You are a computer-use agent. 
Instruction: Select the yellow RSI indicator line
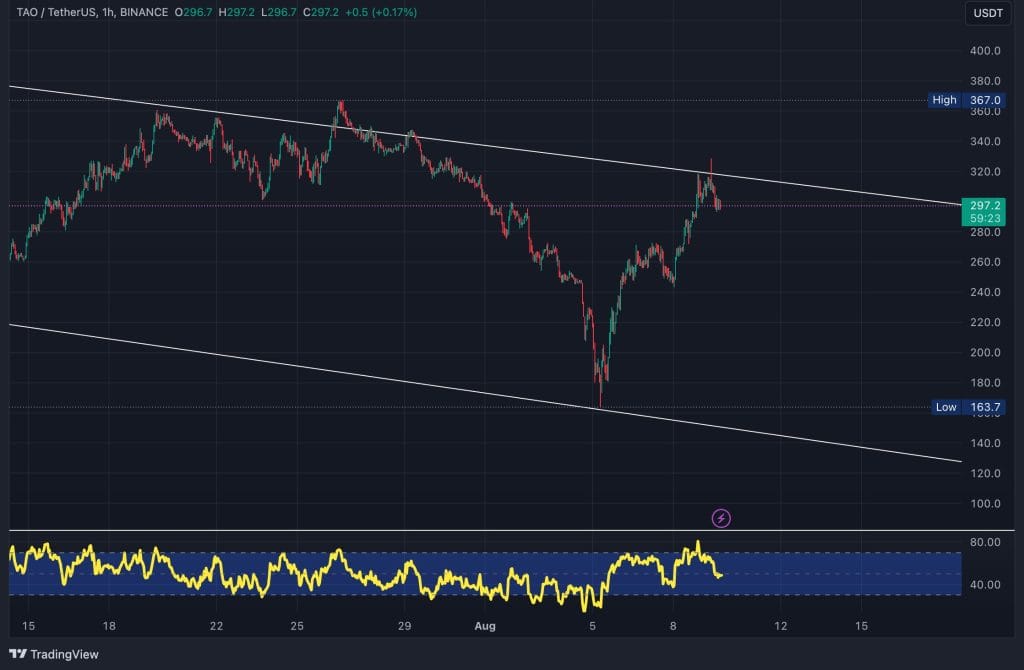[x=340, y=553]
